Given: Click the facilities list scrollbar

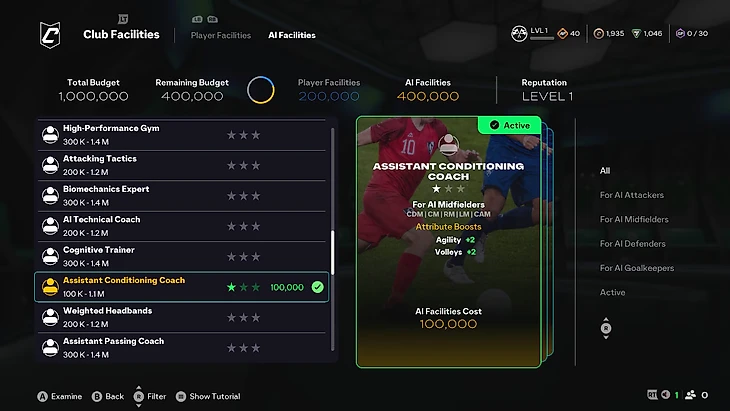Looking at the screenshot, I should click(x=332, y=240).
